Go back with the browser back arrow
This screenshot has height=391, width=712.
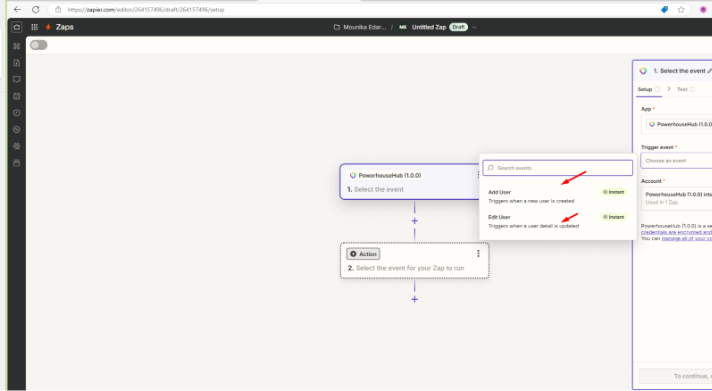coord(17,10)
